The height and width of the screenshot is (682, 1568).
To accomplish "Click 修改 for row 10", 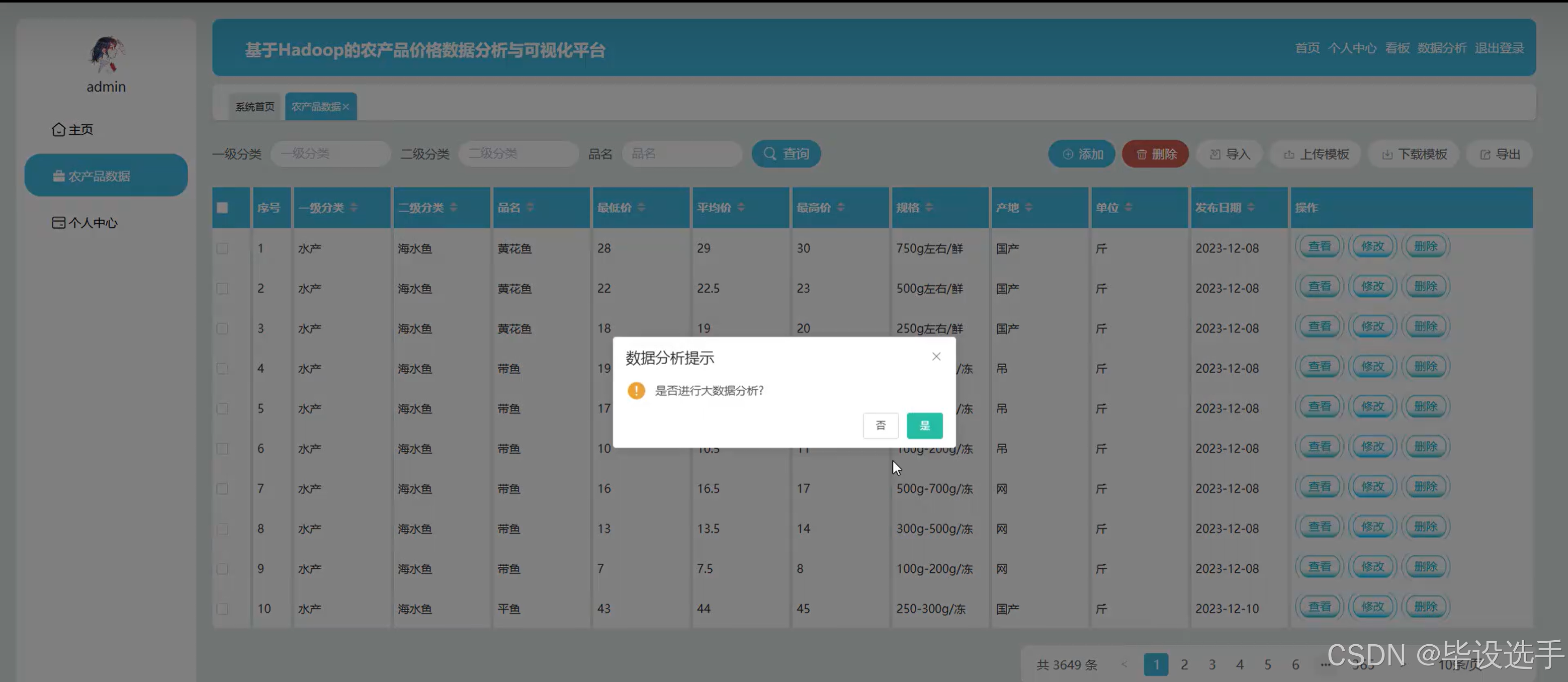I will pos(1372,607).
